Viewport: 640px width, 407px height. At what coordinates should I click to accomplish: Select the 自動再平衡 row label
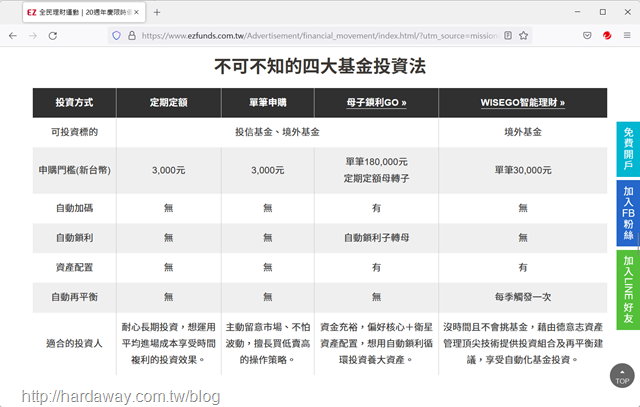74,297
